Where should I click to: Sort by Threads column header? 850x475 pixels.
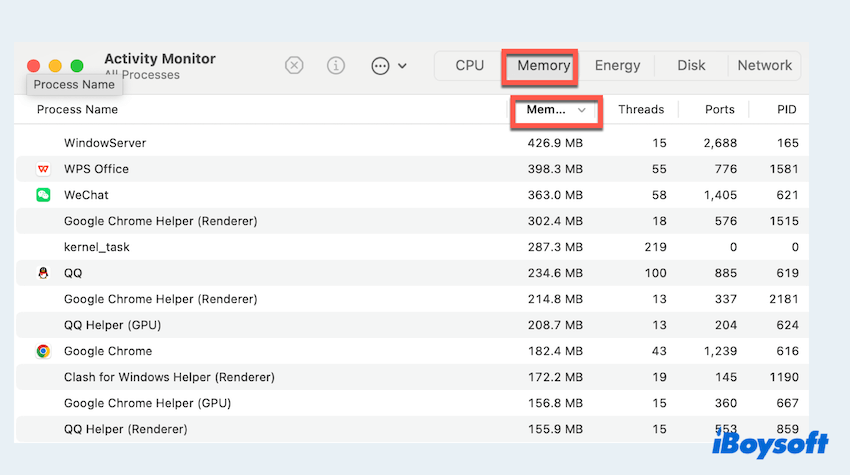[x=640, y=110]
